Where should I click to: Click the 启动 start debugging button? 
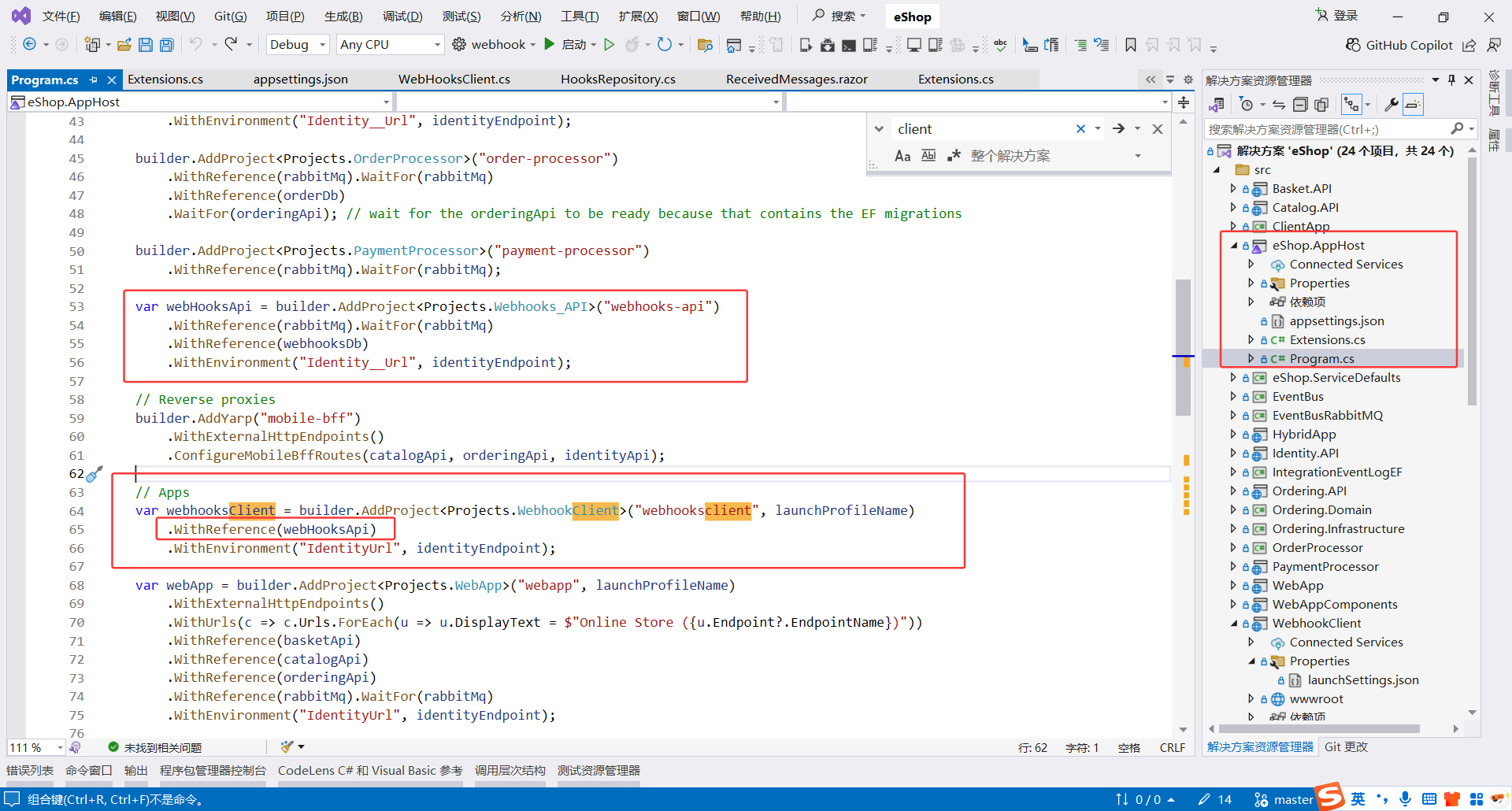[x=565, y=45]
